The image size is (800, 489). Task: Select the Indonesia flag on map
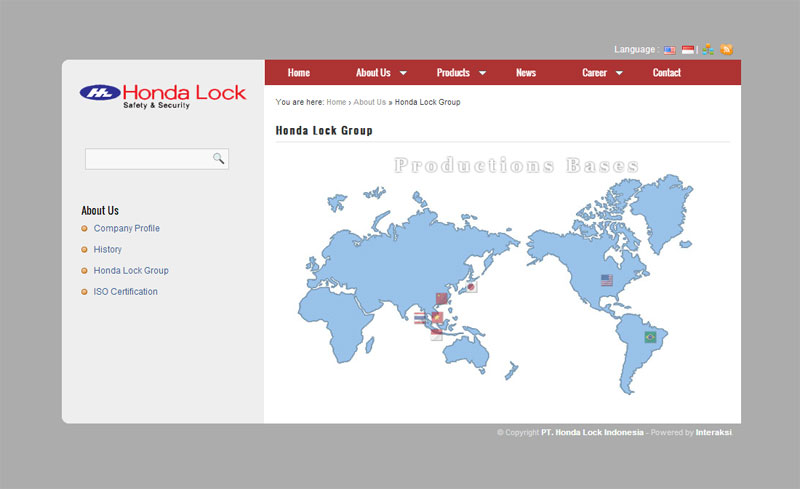tap(436, 335)
